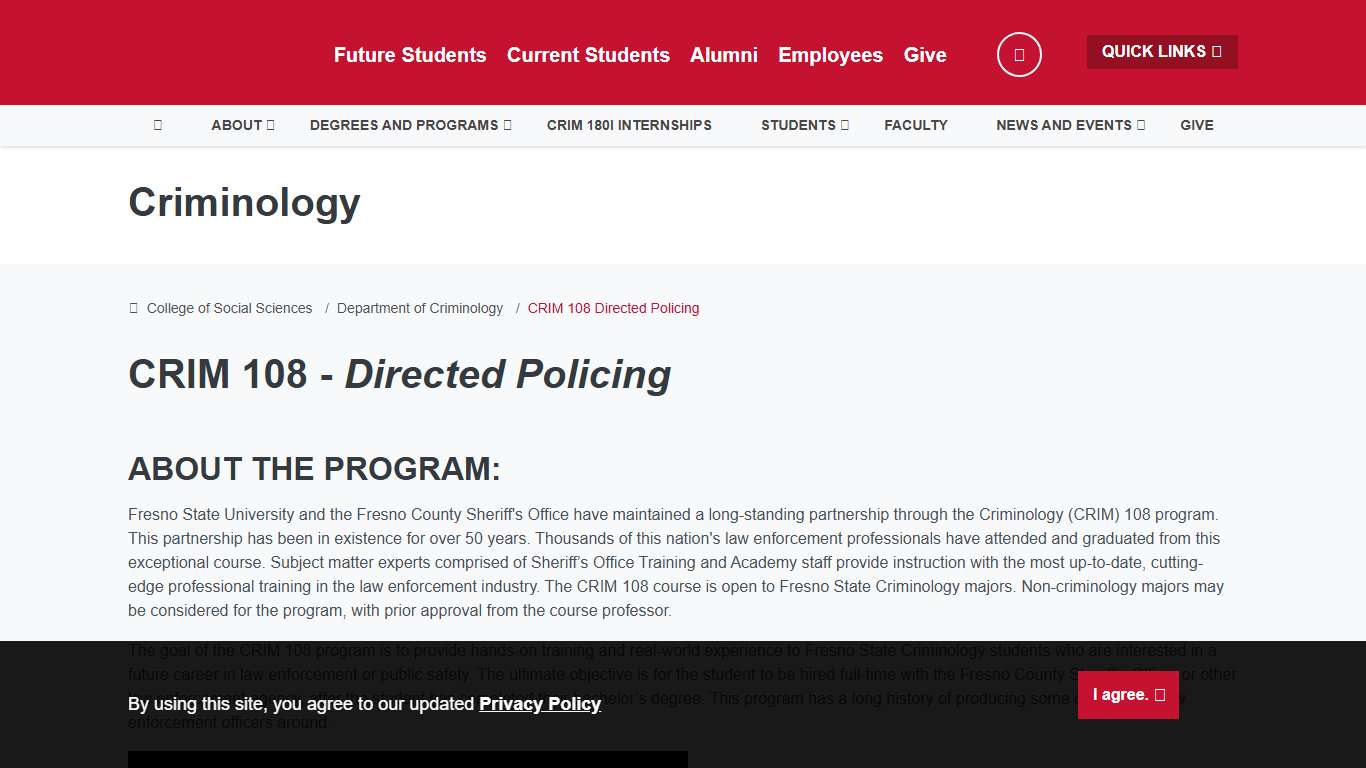This screenshot has width=1366, height=768.
Task: Open the Alumni page link
Action: [724, 55]
